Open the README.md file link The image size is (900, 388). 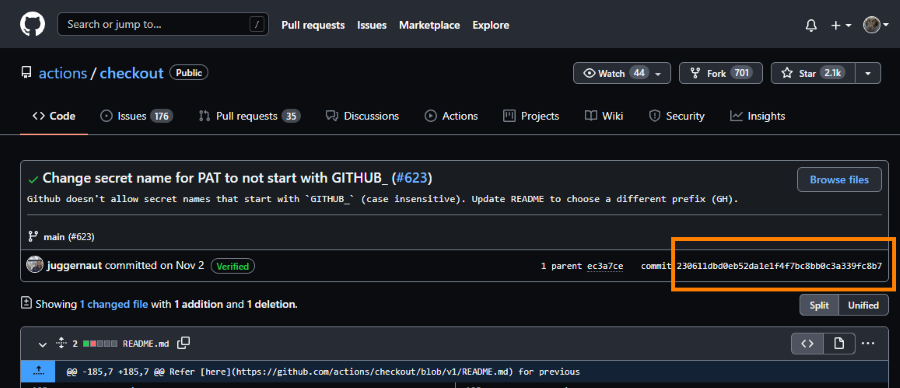click(146, 344)
